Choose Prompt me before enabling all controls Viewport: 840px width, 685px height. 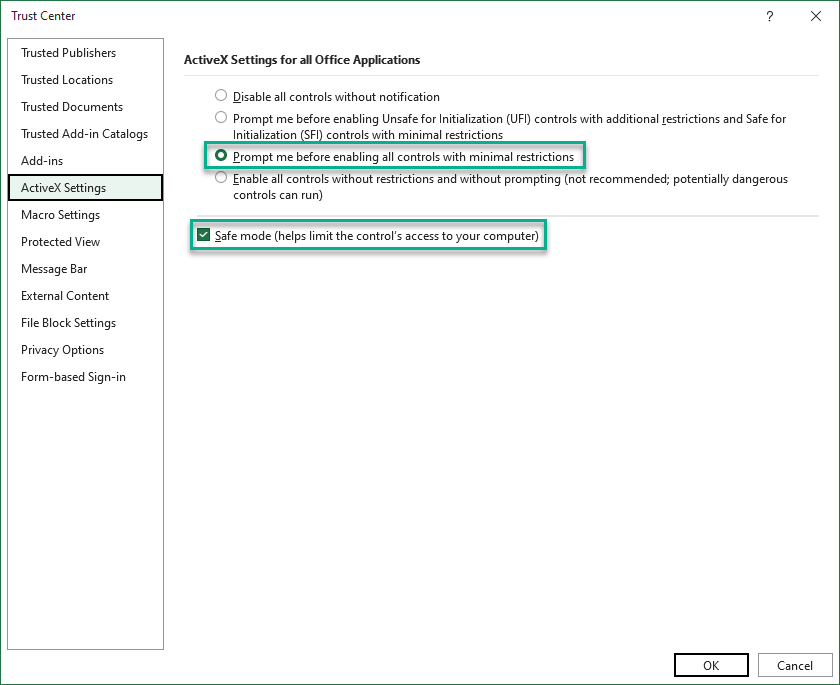point(221,156)
